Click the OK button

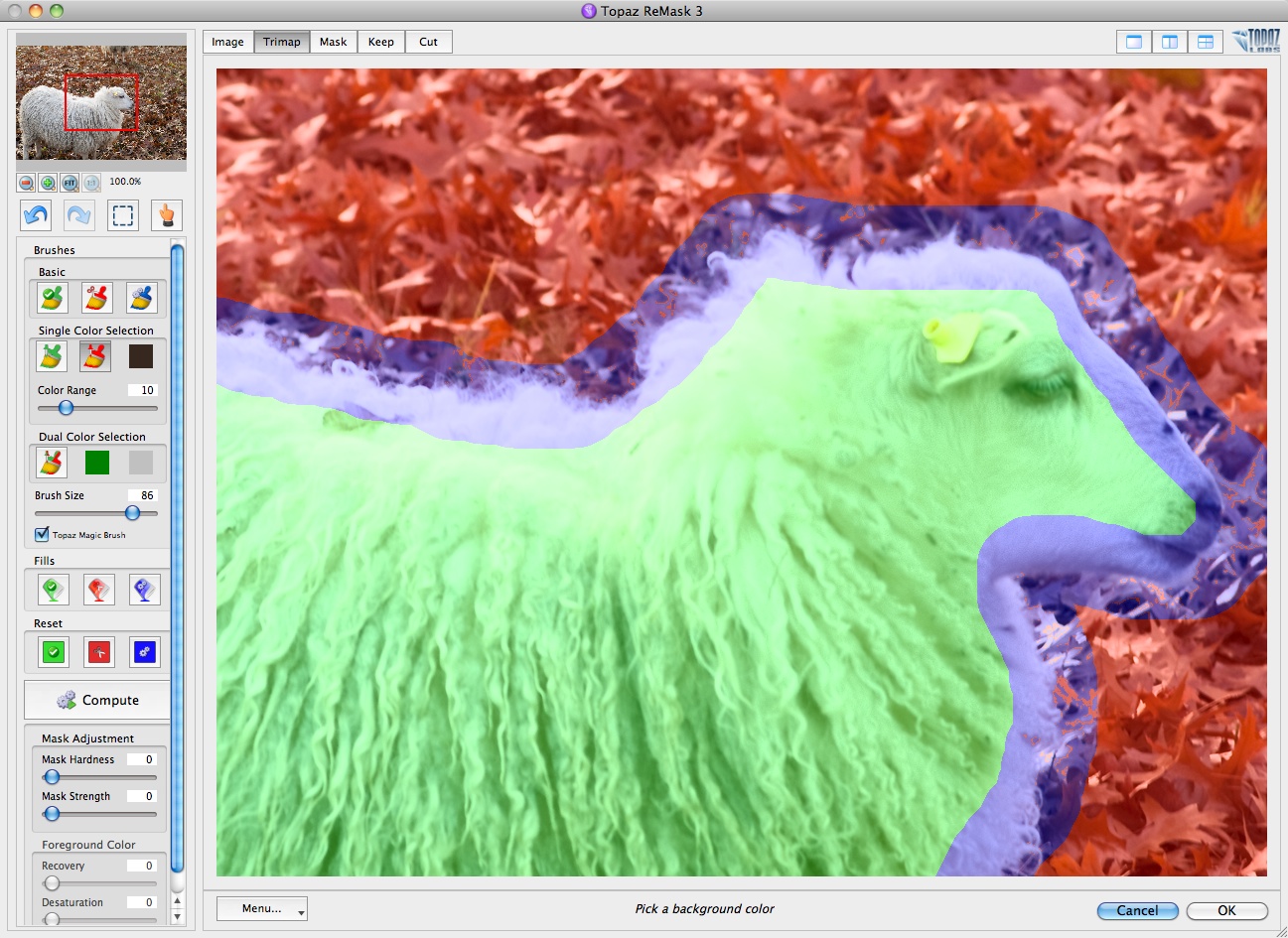[x=1226, y=910]
